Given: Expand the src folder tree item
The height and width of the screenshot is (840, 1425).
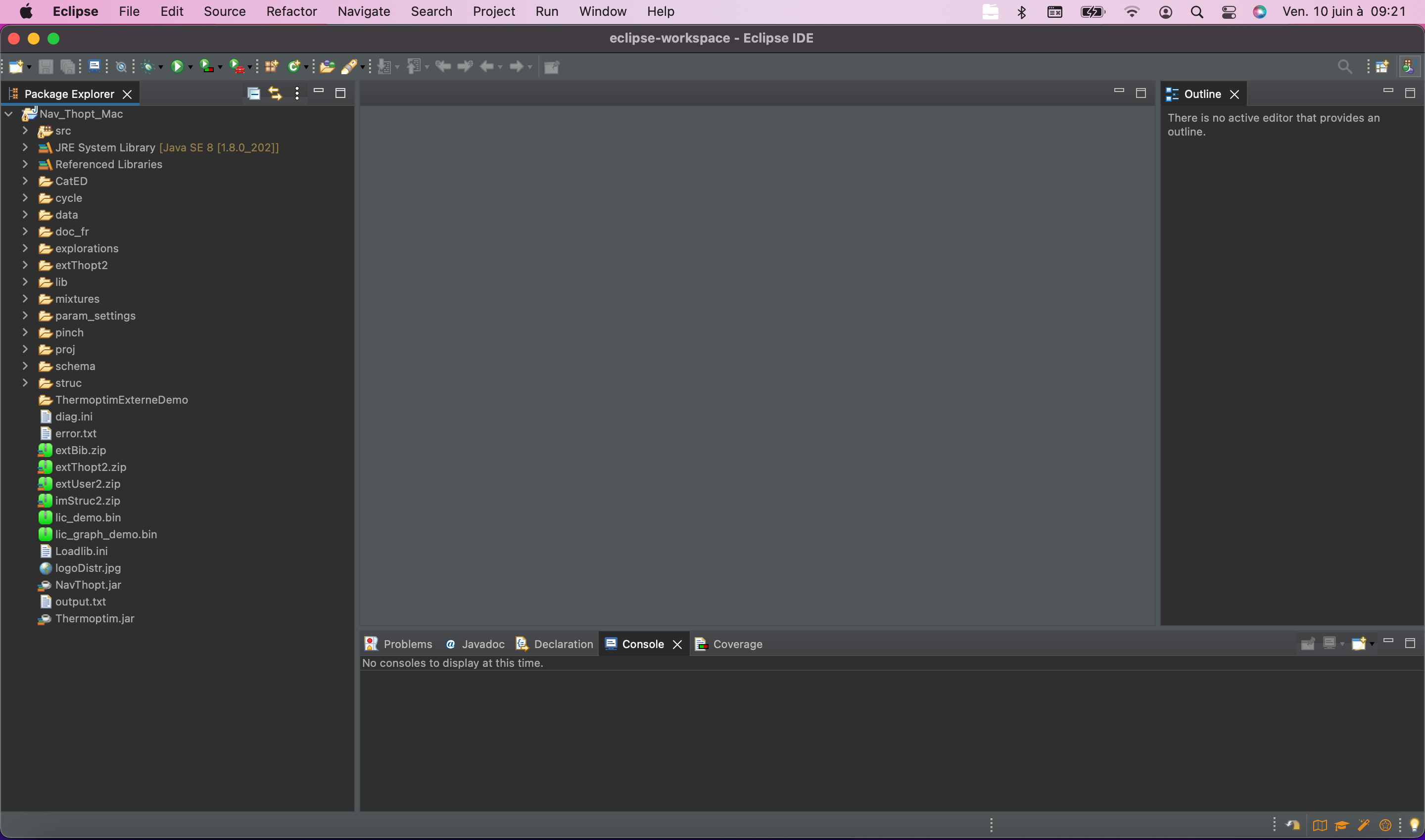Looking at the screenshot, I should coord(24,131).
